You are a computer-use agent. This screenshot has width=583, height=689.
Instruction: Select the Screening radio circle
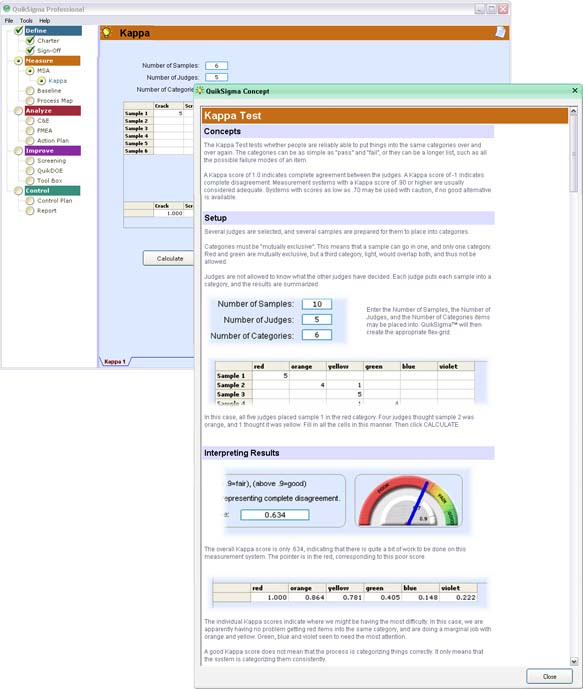[30, 160]
